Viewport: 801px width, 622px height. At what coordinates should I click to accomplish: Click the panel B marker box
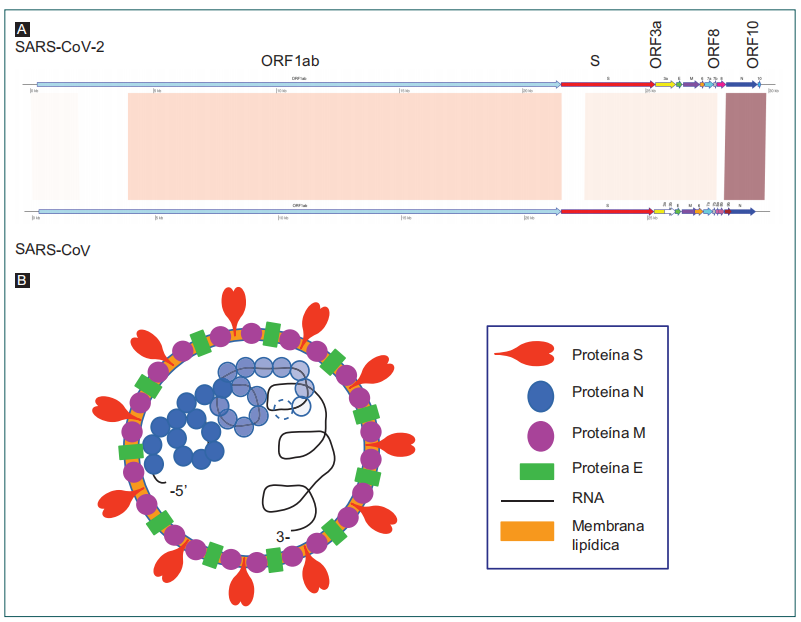(x=22, y=281)
